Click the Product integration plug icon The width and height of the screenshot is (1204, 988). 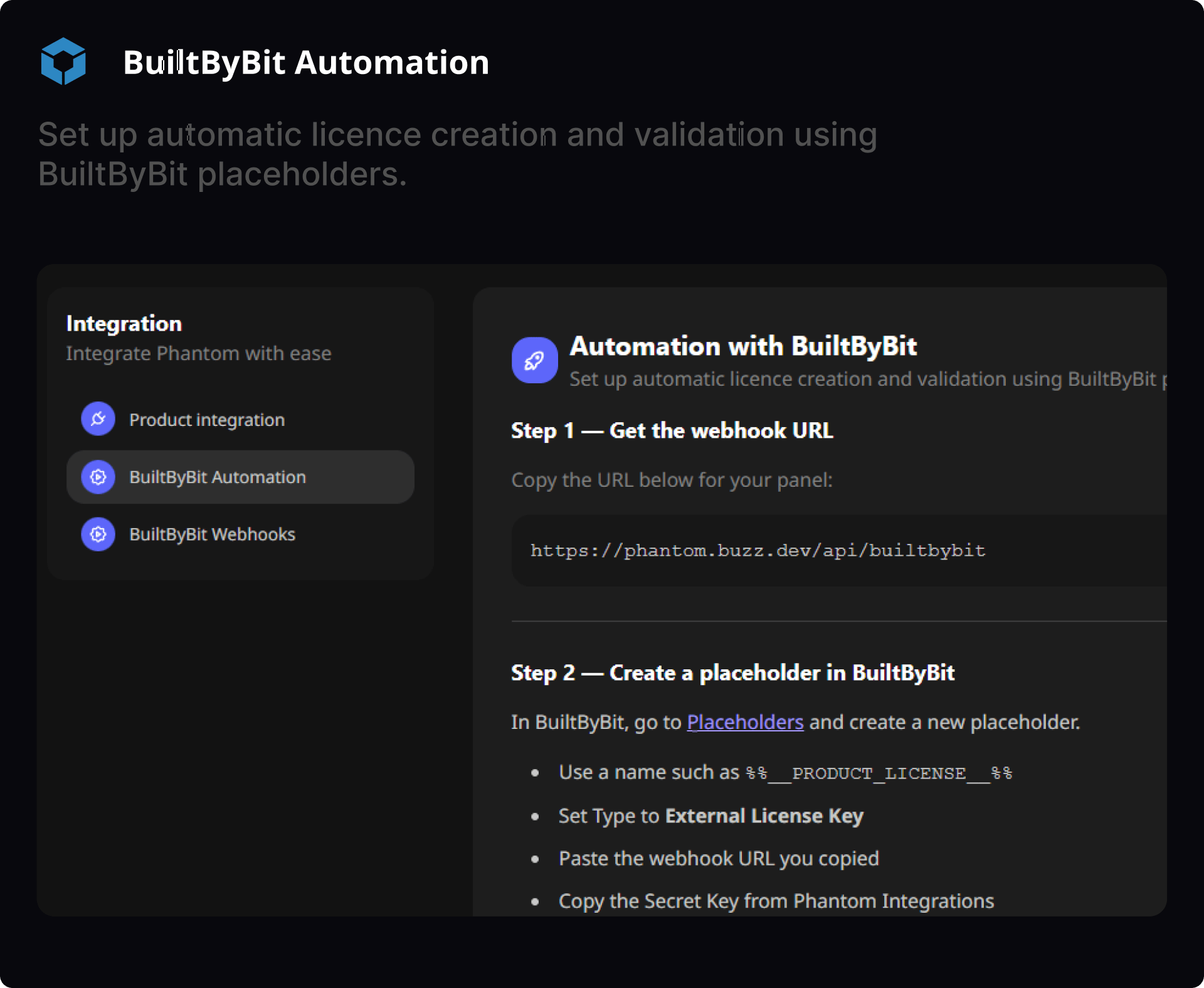tap(98, 419)
